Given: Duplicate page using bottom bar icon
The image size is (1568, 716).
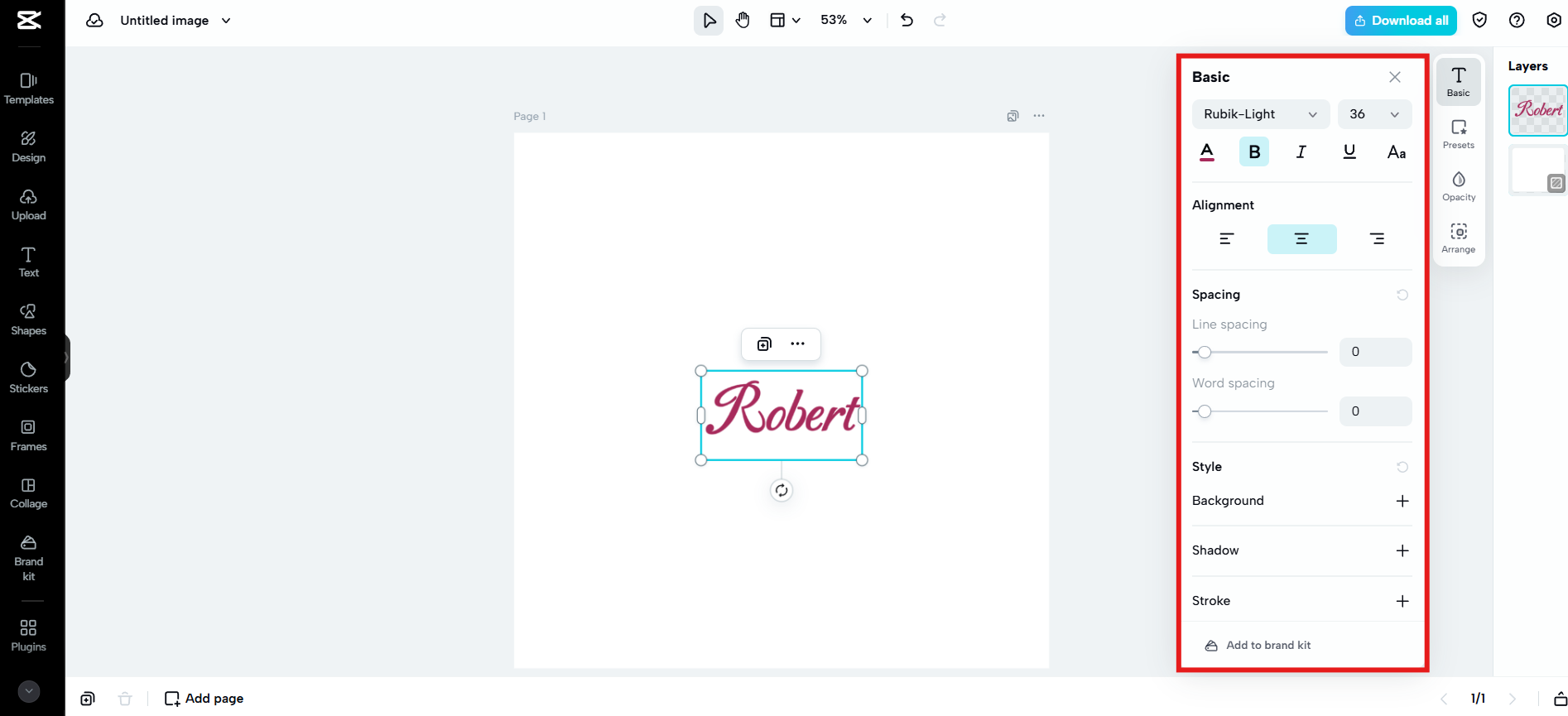Looking at the screenshot, I should coord(88,699).
